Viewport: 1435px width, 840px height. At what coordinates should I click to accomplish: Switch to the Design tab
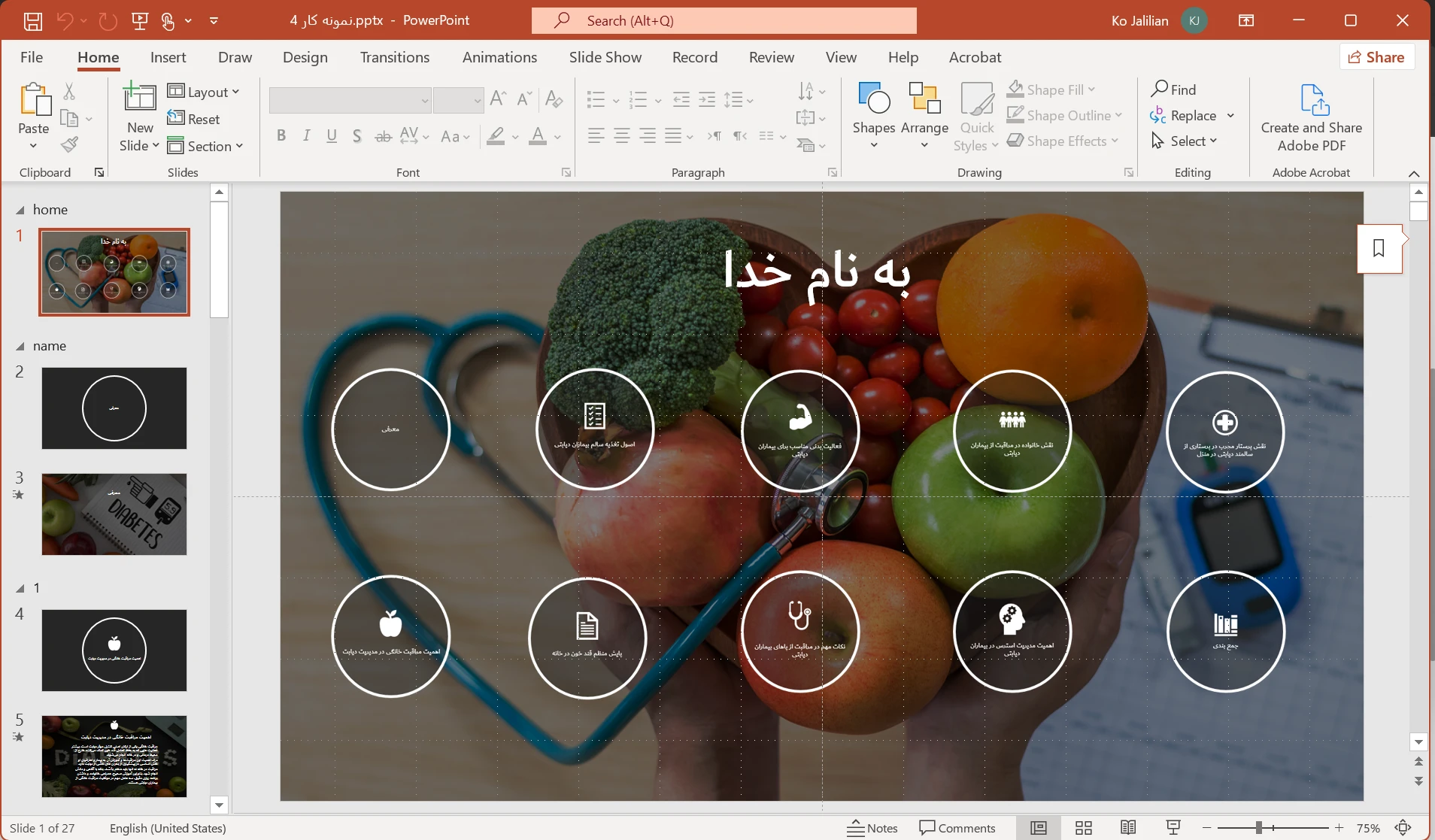[305, 57]
